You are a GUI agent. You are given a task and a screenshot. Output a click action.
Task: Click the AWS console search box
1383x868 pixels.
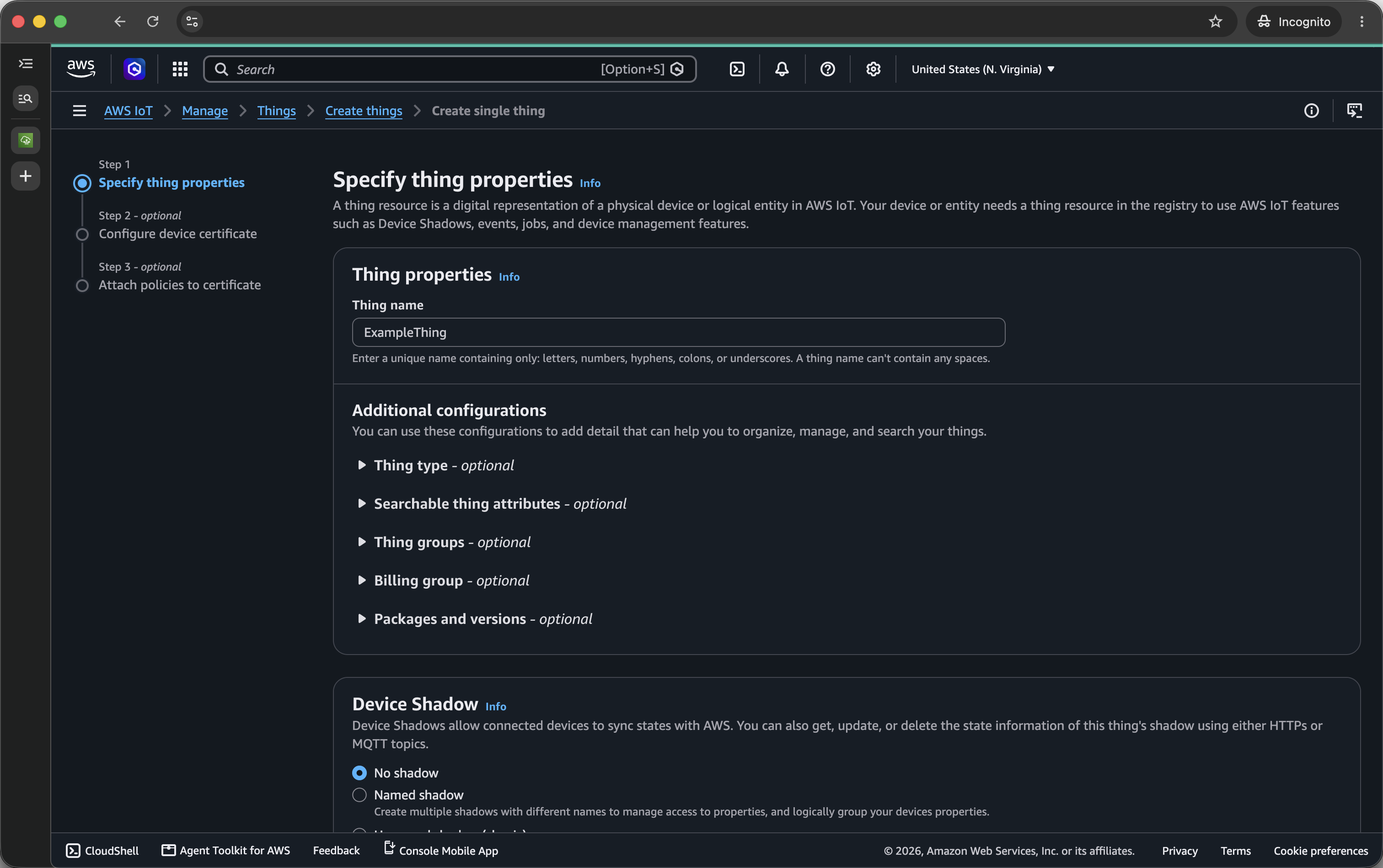[450, 69]
